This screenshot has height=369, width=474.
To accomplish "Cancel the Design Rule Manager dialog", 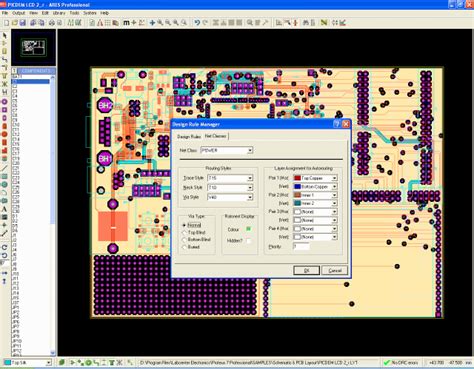I will (335, 270).
